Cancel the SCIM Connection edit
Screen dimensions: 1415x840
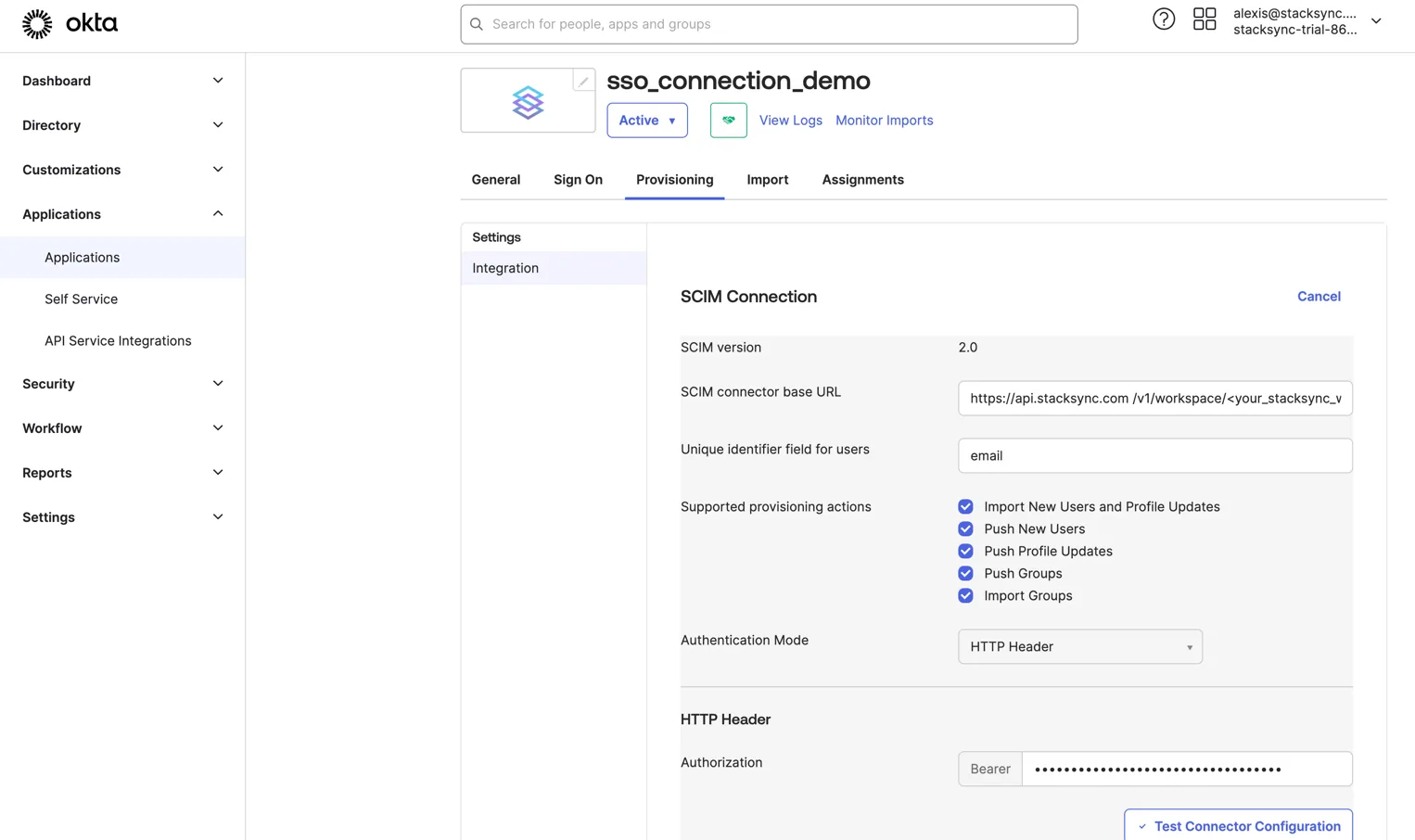pos(1319,297)
